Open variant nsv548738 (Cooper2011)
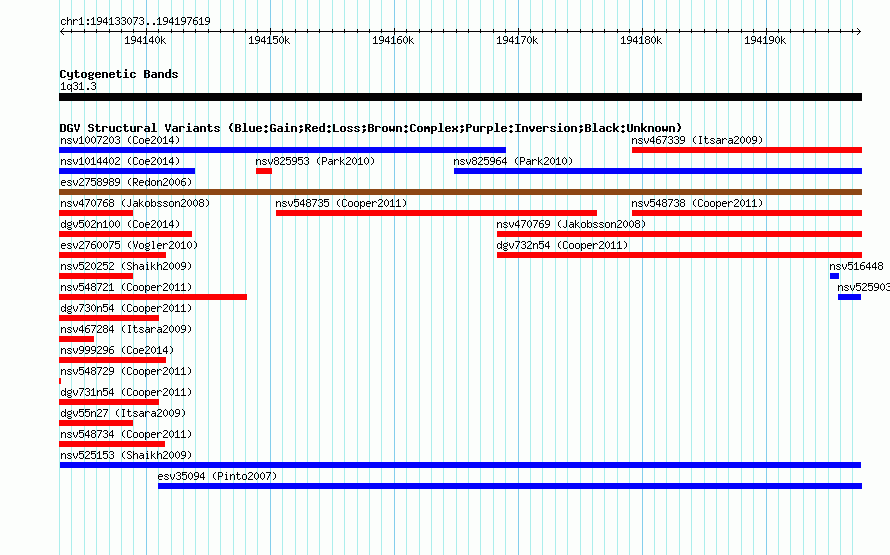890x555 pixels. click(697, 203)
